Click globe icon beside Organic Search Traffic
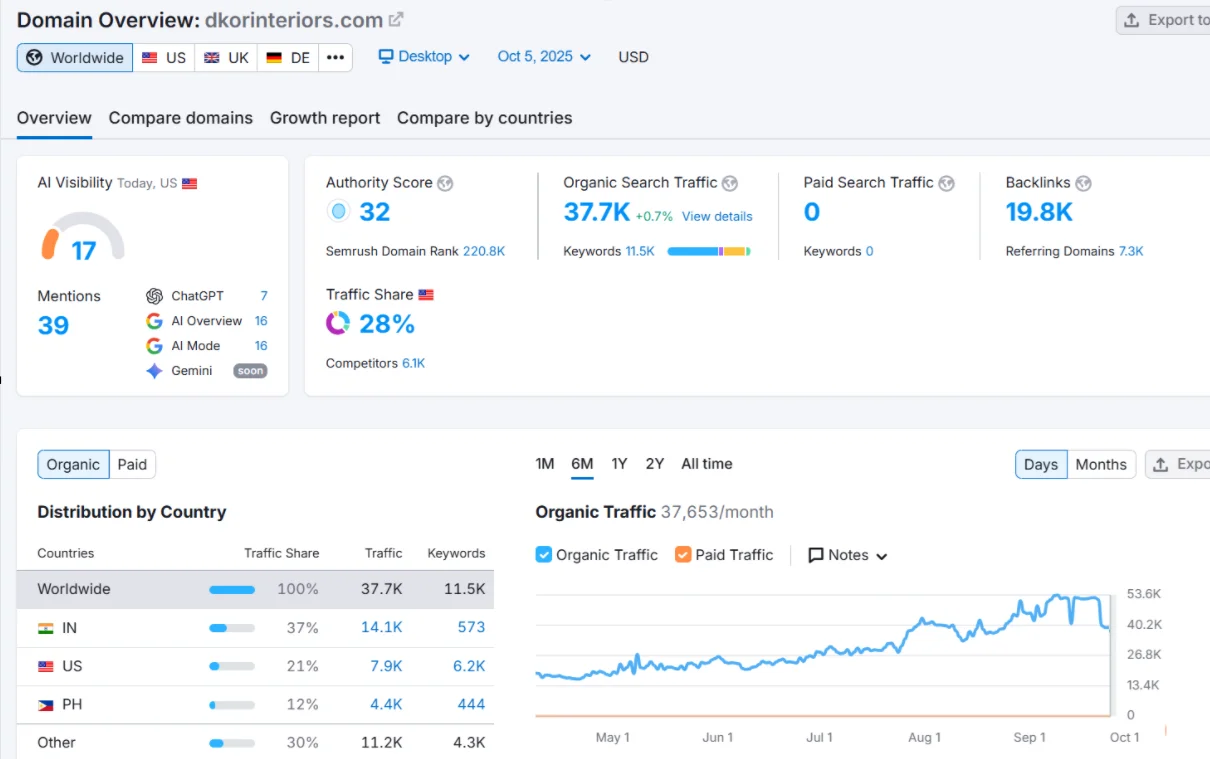1210x759 pixels. pos(730,183)
